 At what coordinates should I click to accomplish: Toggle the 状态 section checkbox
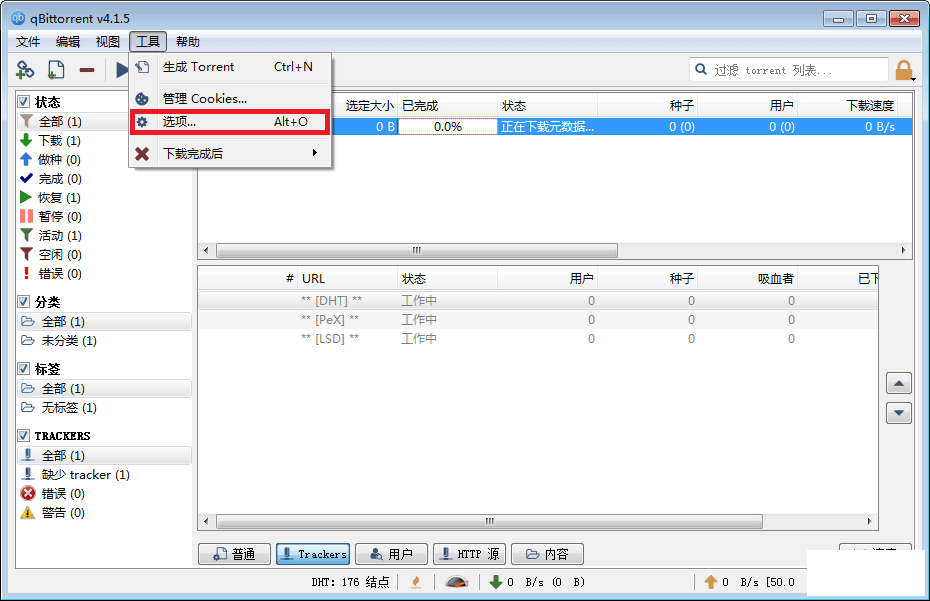pyautogui.click(x=24, y=102)
